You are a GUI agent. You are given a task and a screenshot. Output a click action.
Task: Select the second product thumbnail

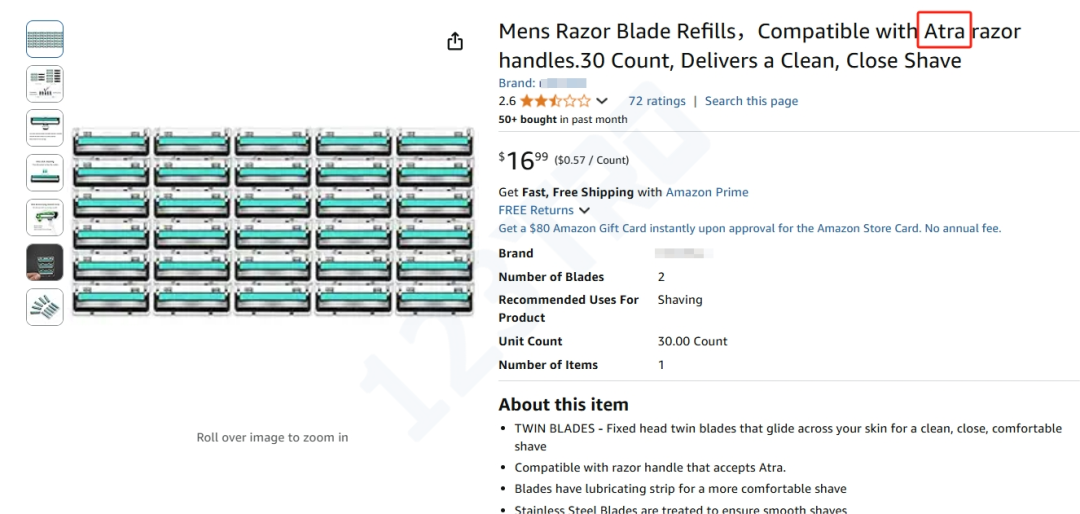[45, 84]
